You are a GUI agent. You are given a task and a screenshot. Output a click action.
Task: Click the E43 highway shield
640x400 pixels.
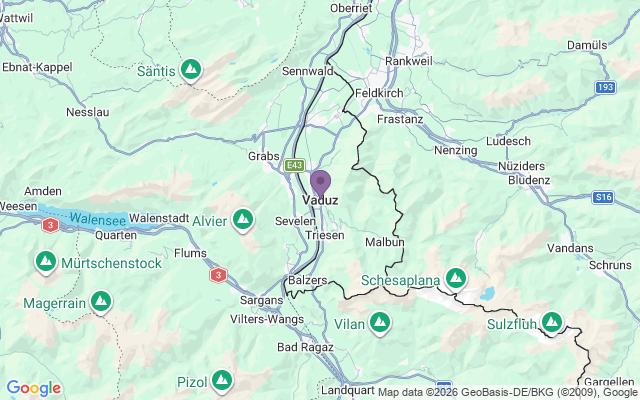click(295, 165)
